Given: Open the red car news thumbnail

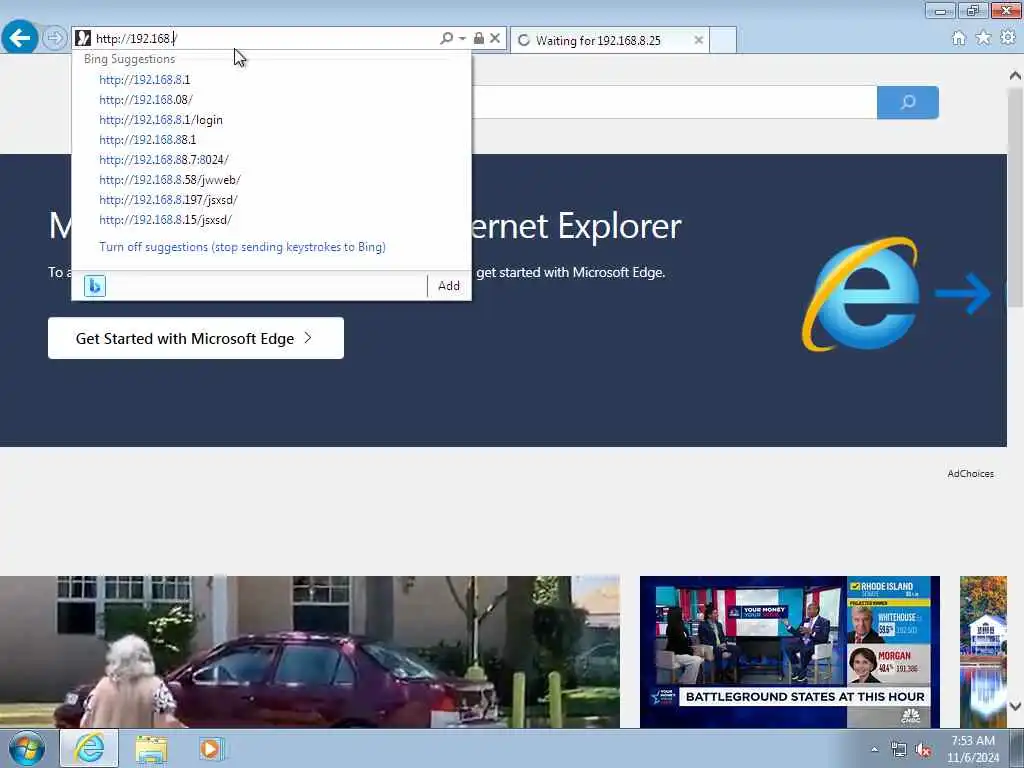Looking at the screenshot, I should click(x=310, y=652).
